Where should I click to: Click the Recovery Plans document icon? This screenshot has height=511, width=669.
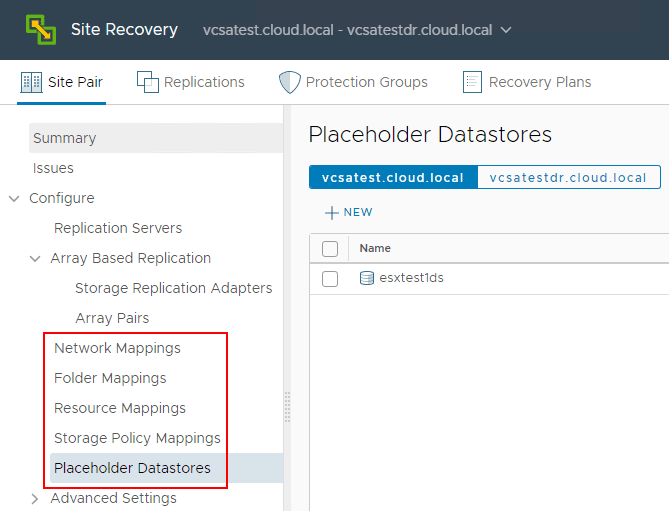472,82
